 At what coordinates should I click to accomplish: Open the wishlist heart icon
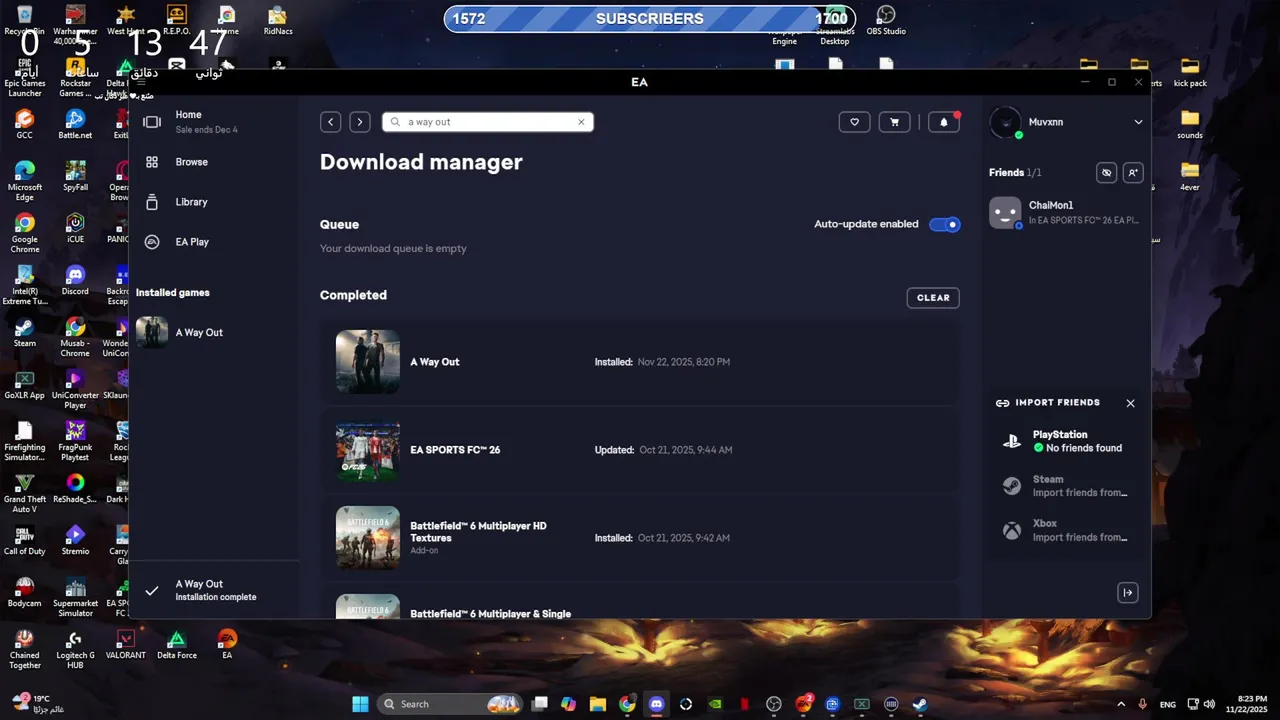click(854, 122)
